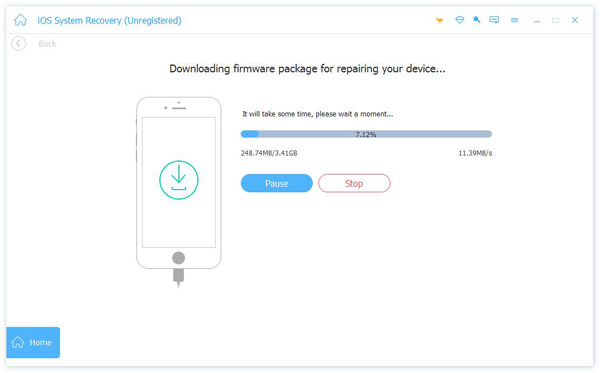Click the blue Home button at bottom left
Viewport: 600px width, 373px height.
click(33, 342)
